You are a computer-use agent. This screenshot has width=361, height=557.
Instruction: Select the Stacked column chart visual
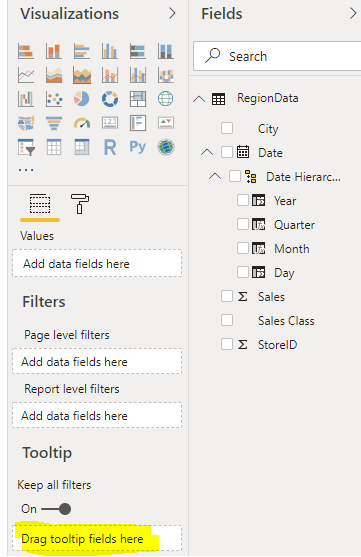[54, 51]
